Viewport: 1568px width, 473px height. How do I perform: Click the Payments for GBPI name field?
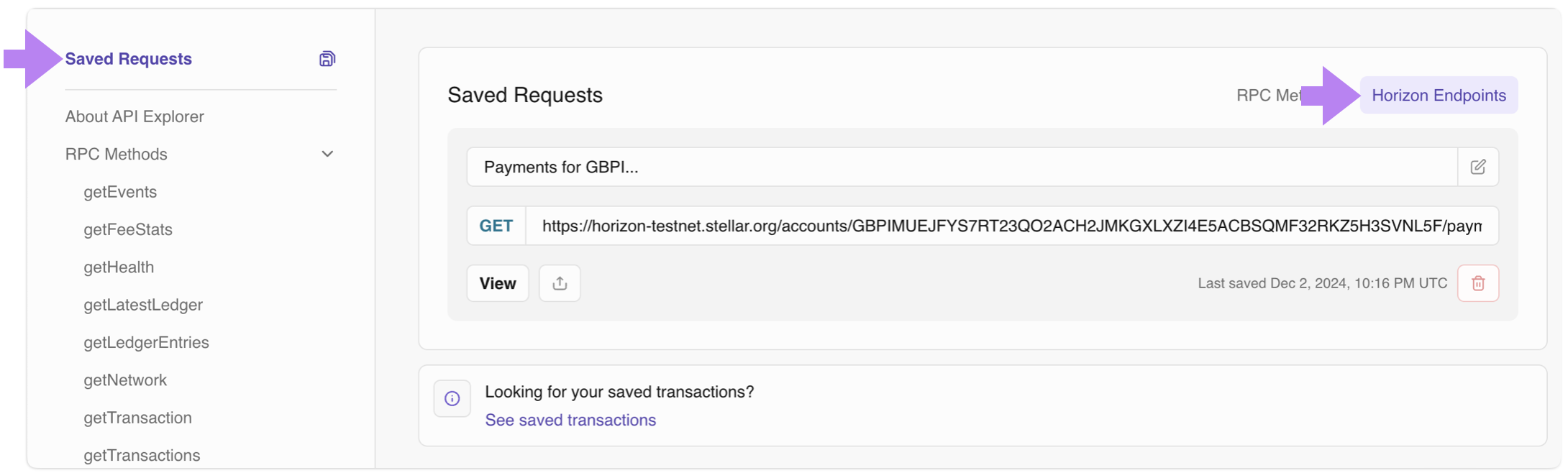pyautogui.click(x=962, y=167)
